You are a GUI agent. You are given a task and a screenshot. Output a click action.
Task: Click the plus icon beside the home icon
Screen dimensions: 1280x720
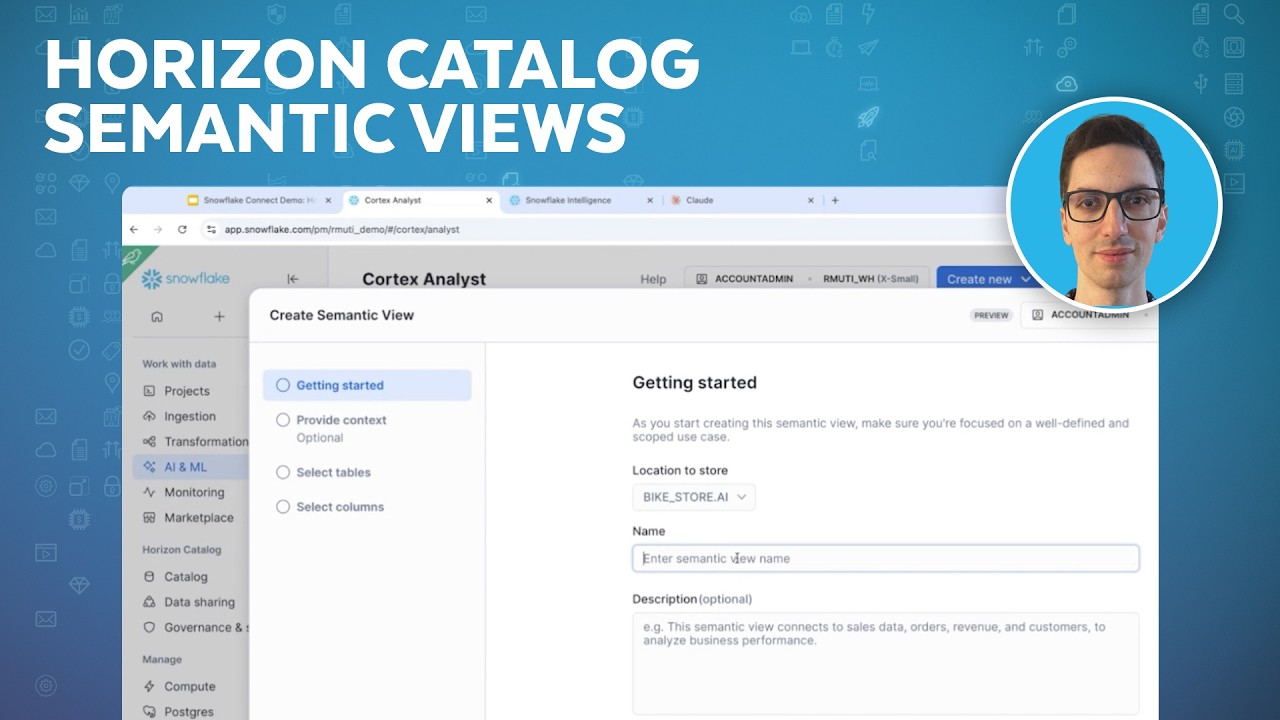pos(219,316)
